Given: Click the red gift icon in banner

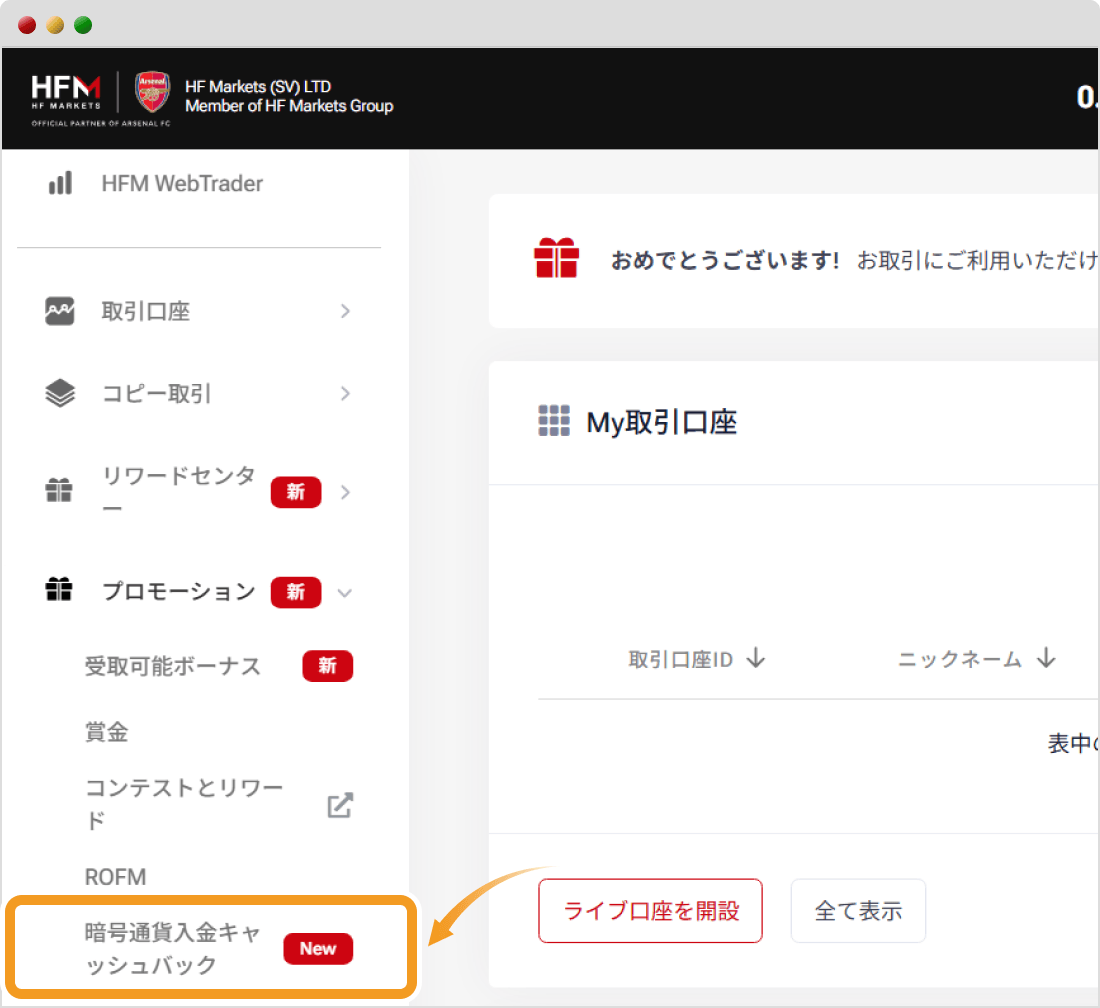Looking at the screenshot, I should tap(556, 257).
